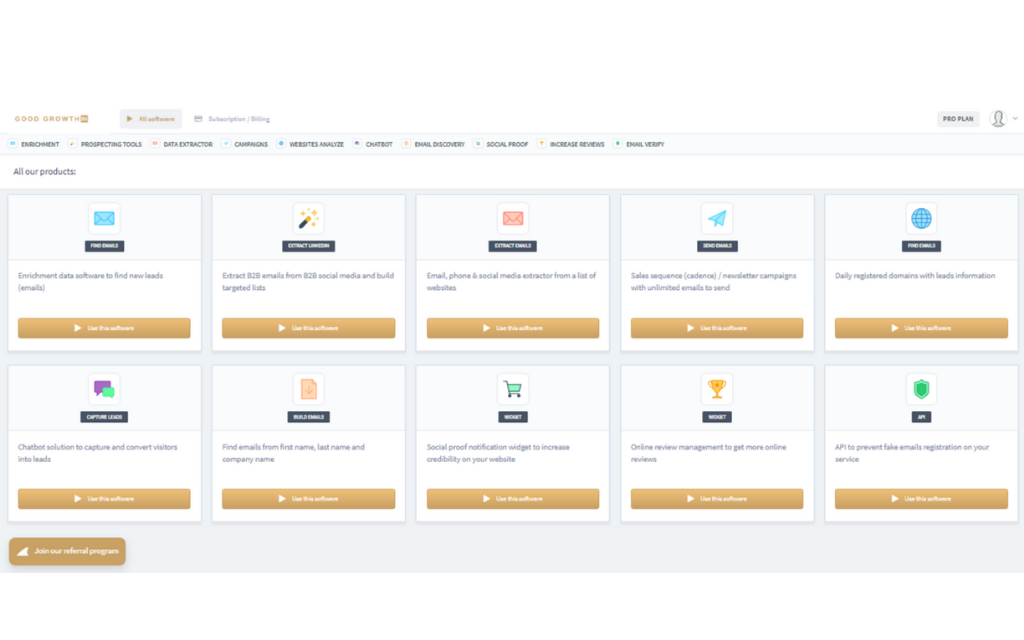The height and width of the screenshot is (640, 1024).
Task: Click the BUILD EMAILS badge
Action: (308, 417)
